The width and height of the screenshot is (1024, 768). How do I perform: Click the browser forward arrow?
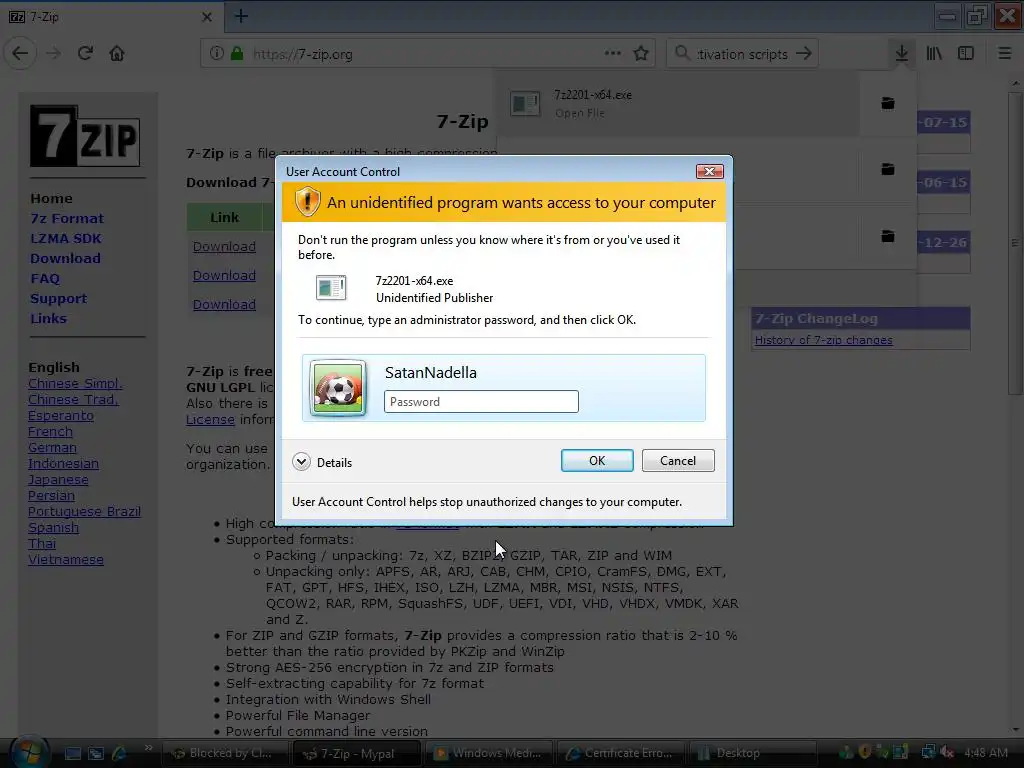click(x=54, y=54)
